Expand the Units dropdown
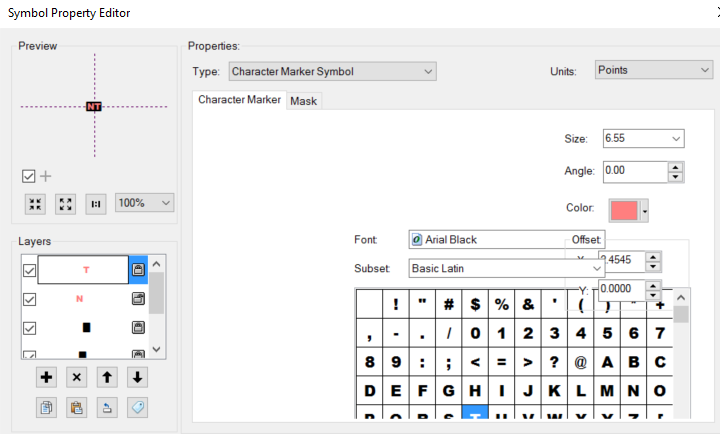This screenshot has height=434, width=720. tap(653, 70)
